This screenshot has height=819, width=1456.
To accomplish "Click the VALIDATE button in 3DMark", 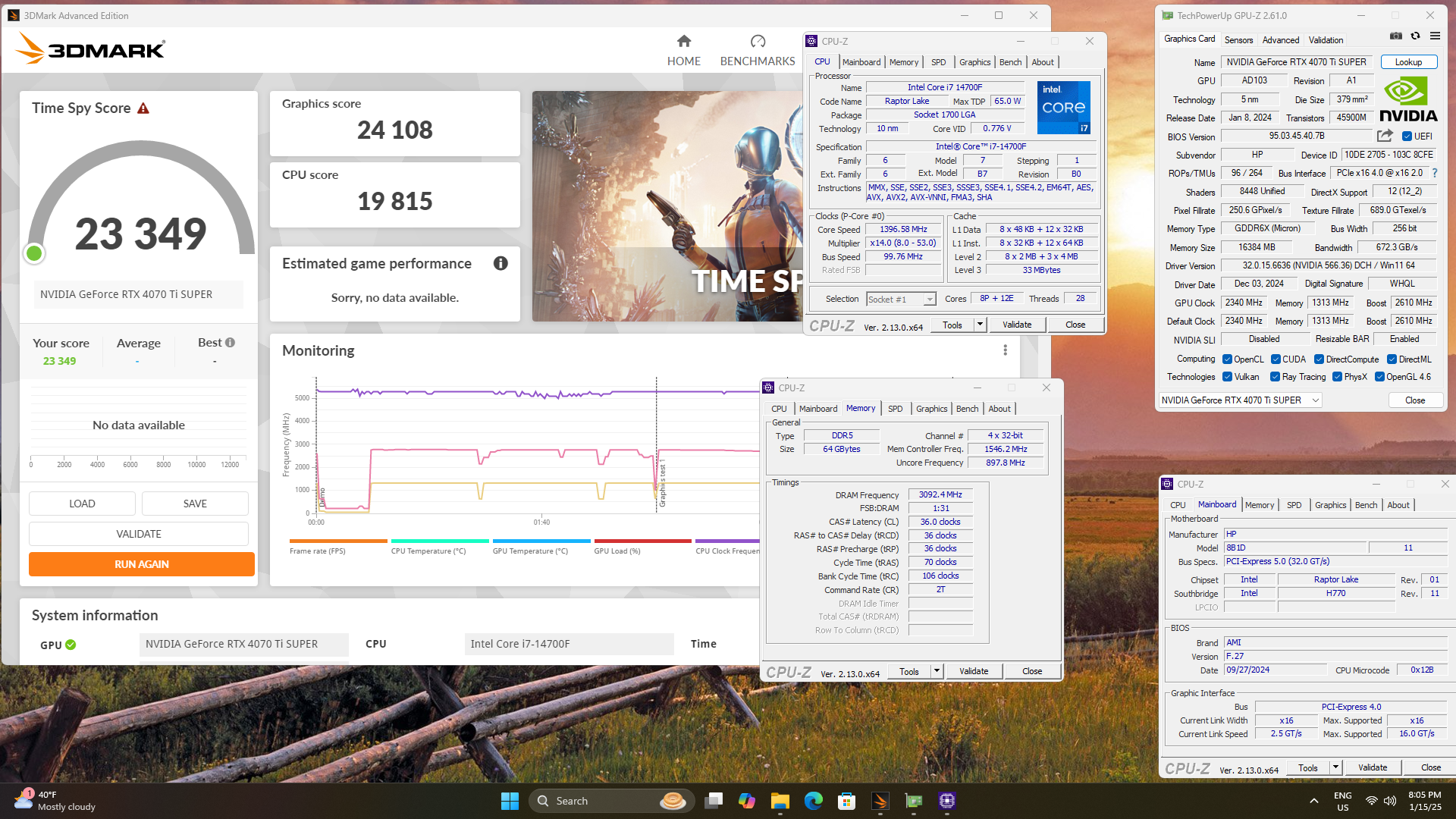I will coord(139,534).
